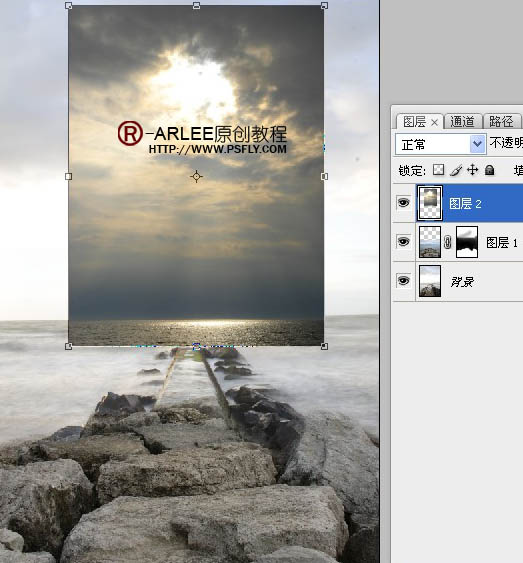
Task: Select the 图层 1 image thumbnail
Action: coord(430,242)
